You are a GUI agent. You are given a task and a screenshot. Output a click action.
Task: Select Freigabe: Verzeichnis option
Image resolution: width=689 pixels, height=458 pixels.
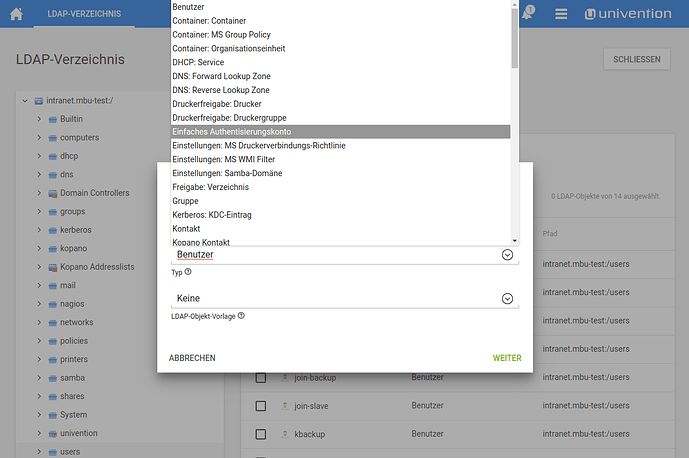[x=341, y=187]
